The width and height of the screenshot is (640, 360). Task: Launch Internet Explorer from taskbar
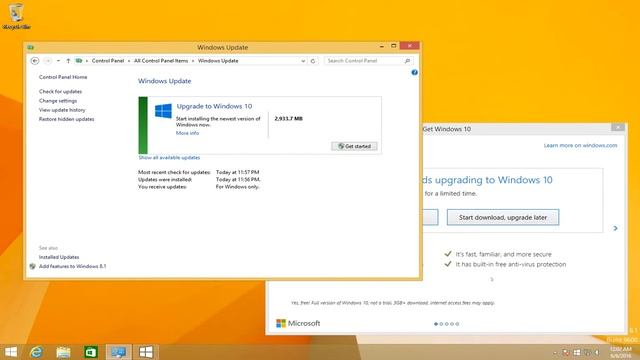tap(36, 352)
